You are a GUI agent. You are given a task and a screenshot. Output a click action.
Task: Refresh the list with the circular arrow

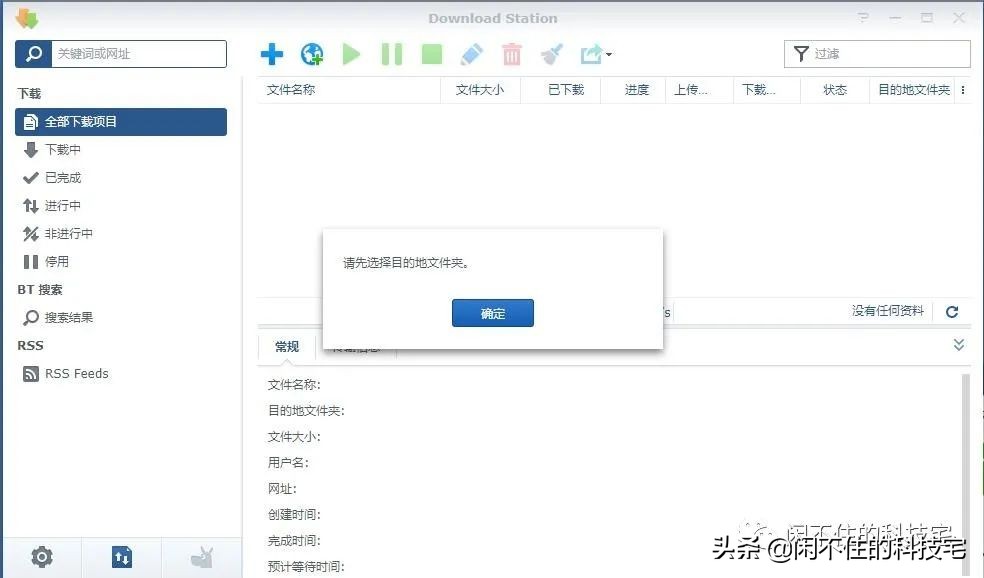(x=951, y=311)
